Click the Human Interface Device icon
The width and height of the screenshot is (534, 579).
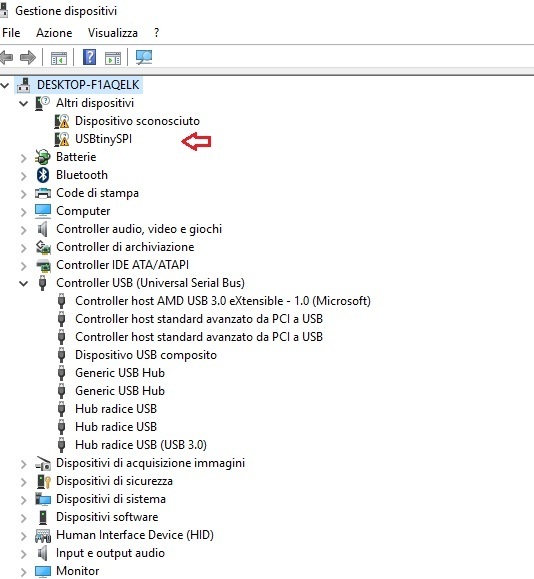[x=43, y=535]
